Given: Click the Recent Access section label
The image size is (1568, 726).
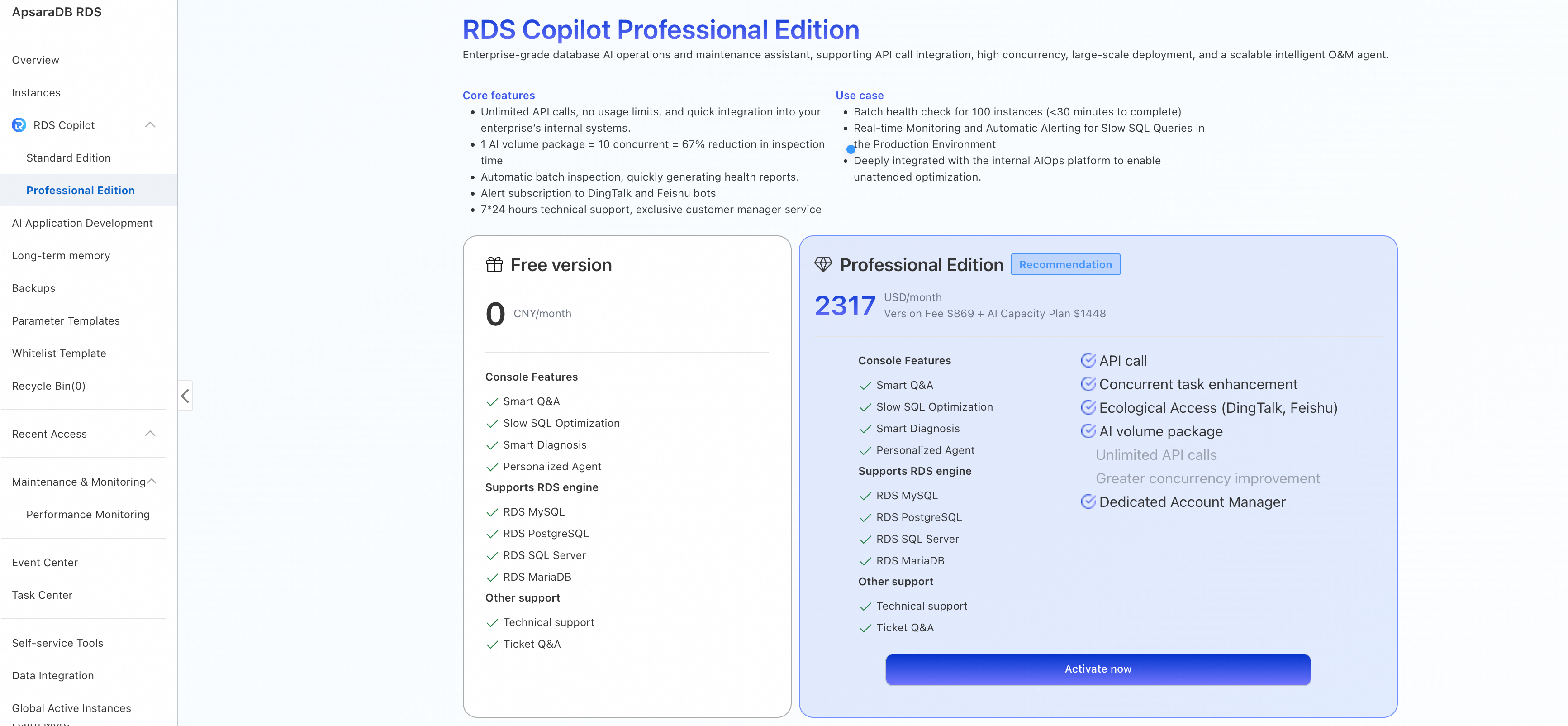Looking at the screenshot, I should point(49,434).
